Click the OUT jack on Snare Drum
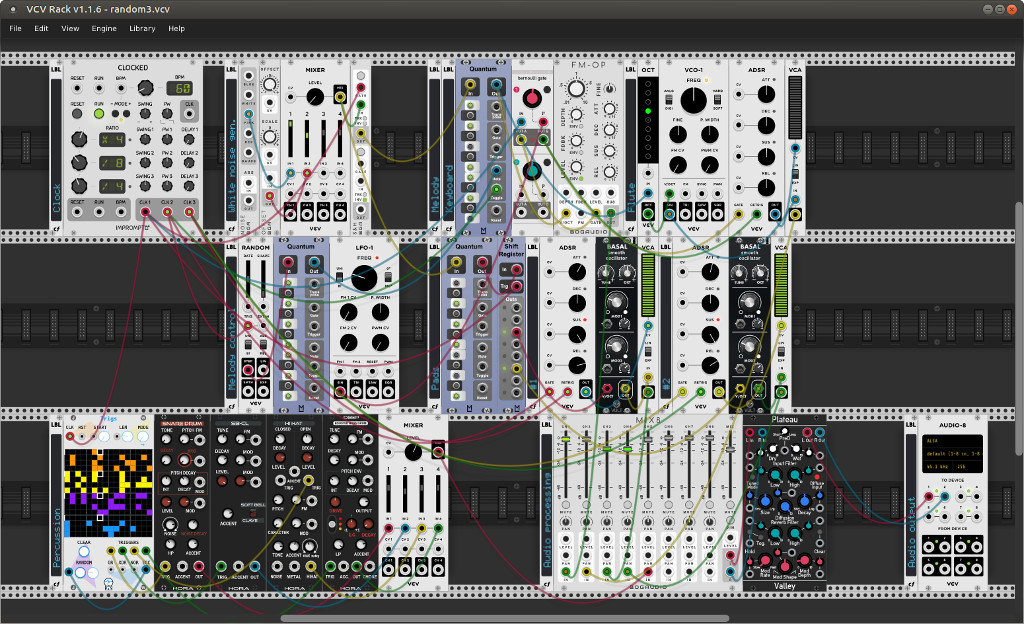Viewport: 1024px width, 624px height. [199, 567]
